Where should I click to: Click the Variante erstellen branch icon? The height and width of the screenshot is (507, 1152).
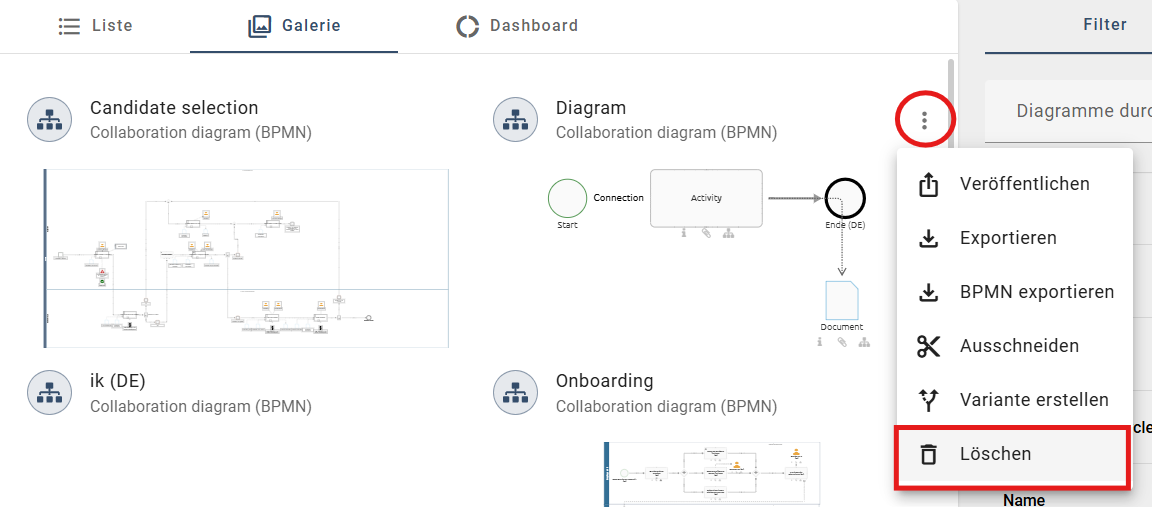tap(929, 400)
